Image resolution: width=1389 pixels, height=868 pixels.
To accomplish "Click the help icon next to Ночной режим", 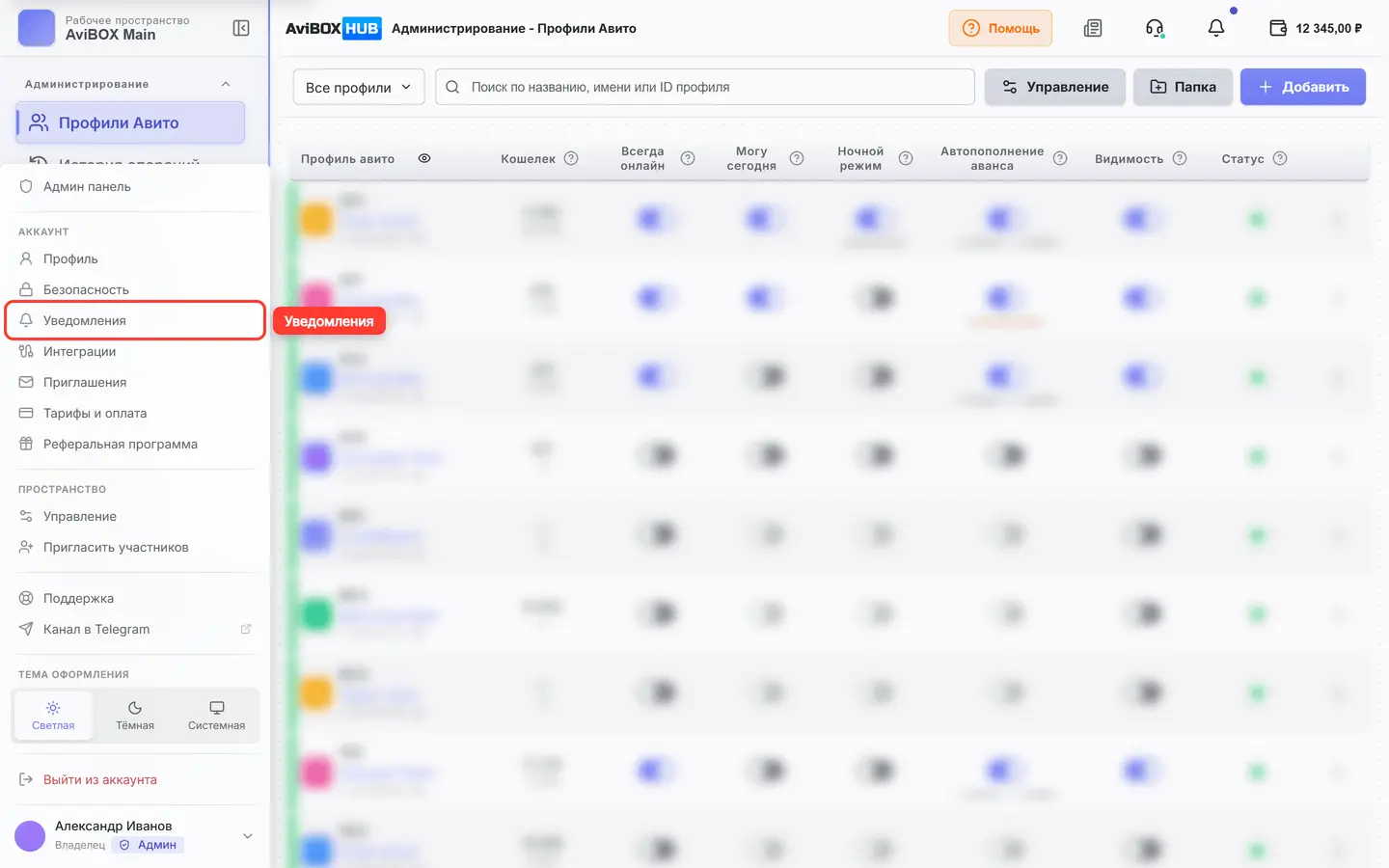I will (x=906, y=158).
